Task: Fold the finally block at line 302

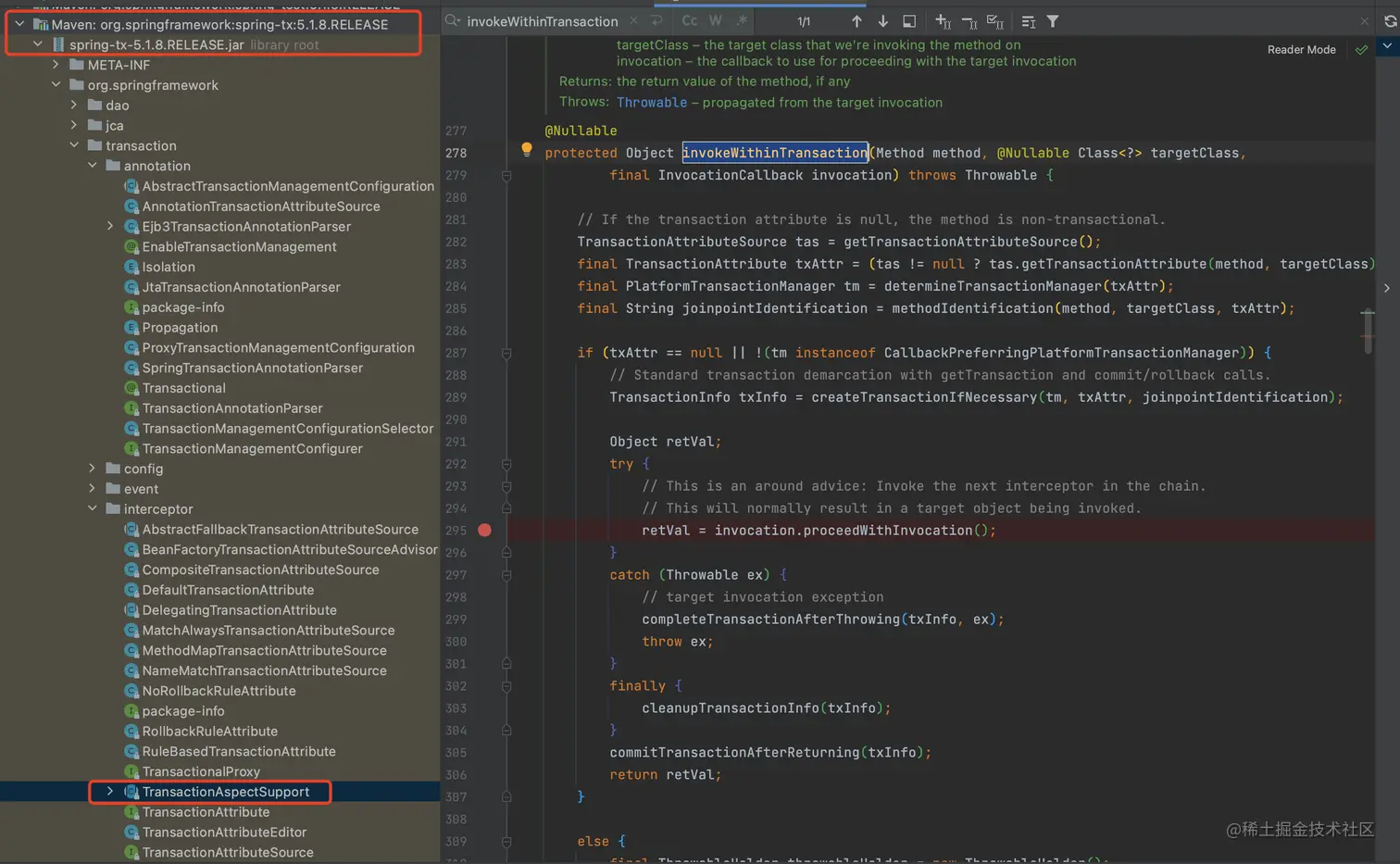Action: (x=506, y=686)
